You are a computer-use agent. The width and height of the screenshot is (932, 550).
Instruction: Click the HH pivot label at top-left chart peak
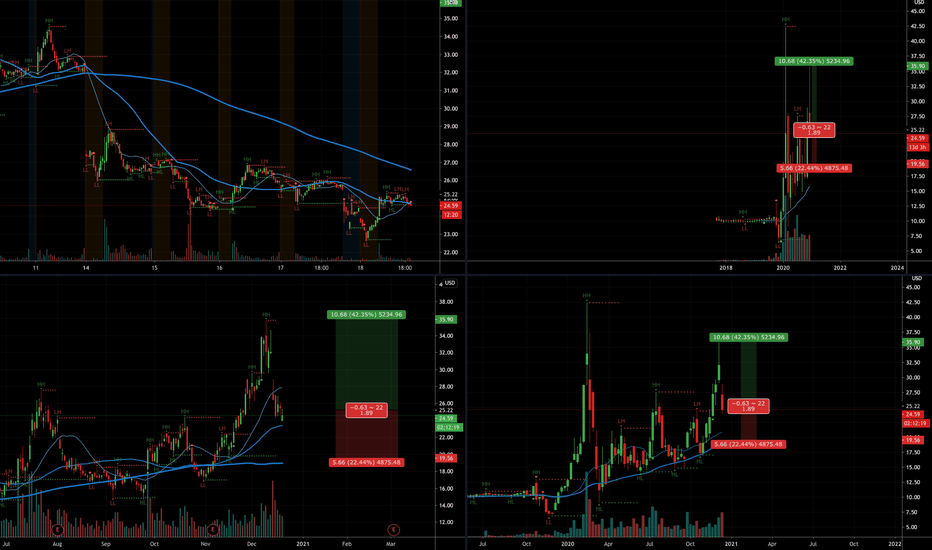point(49,21)
